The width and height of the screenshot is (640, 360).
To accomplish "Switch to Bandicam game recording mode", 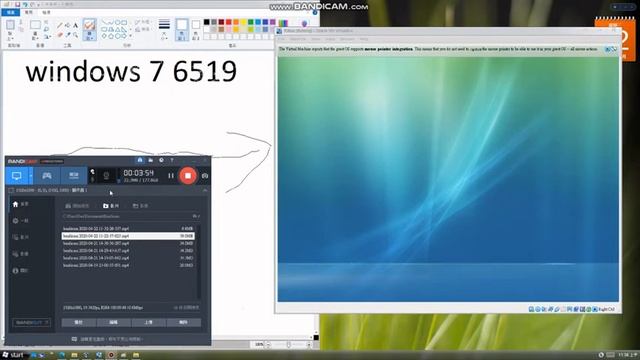I will pos(47,176).
